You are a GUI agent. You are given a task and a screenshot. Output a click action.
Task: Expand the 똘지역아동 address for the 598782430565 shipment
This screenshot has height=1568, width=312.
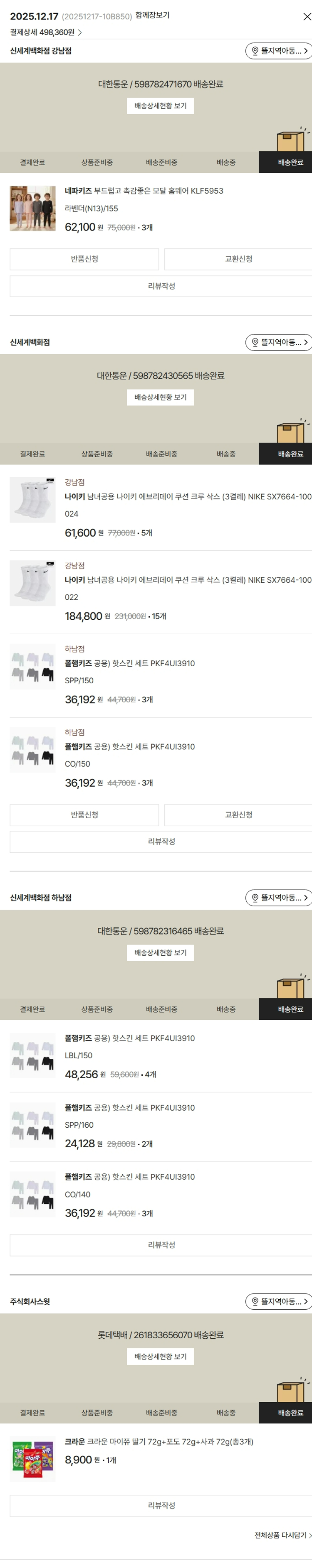pos(280,343)
